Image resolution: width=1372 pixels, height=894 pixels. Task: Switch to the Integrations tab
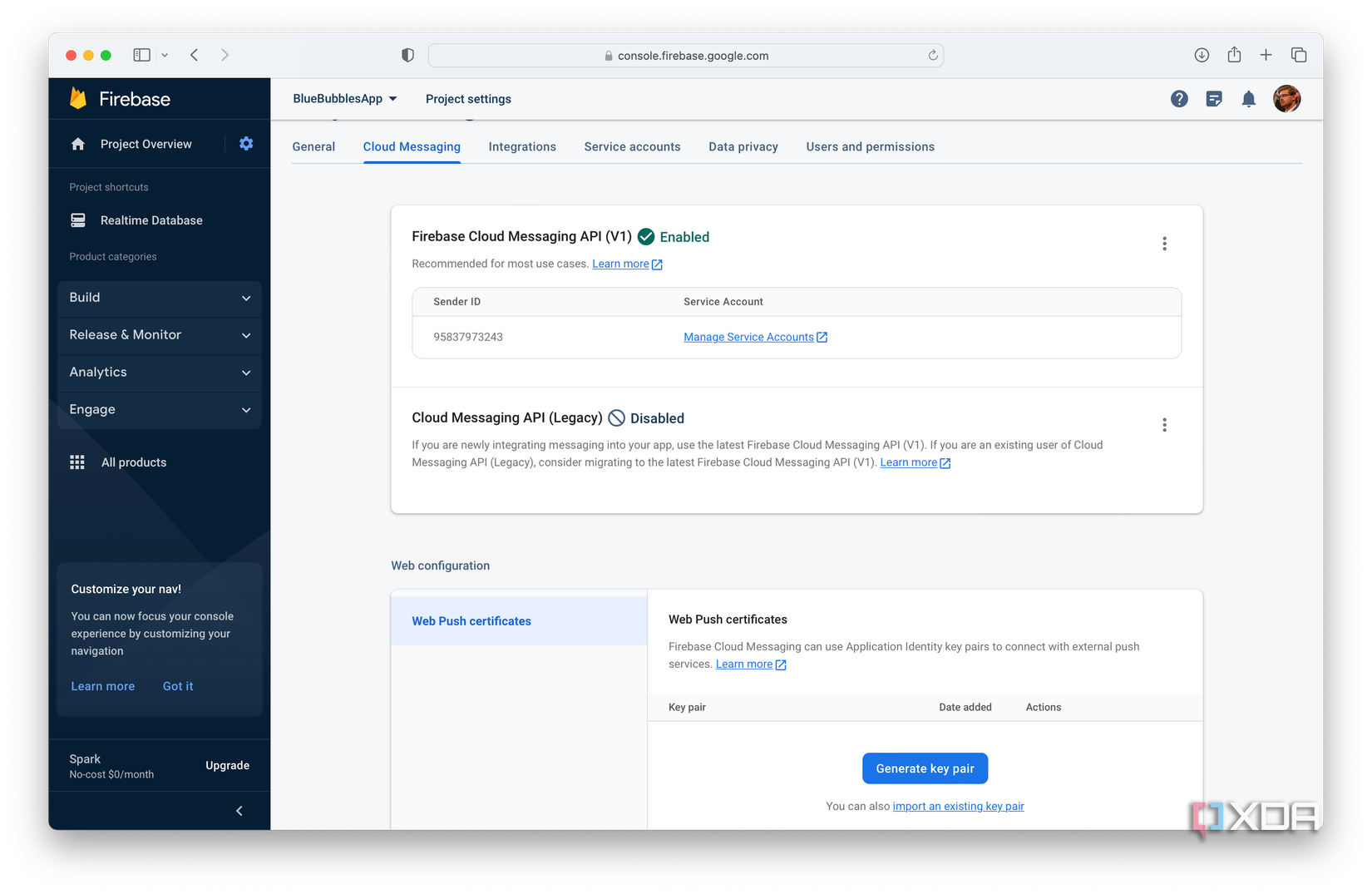[522, 146]
